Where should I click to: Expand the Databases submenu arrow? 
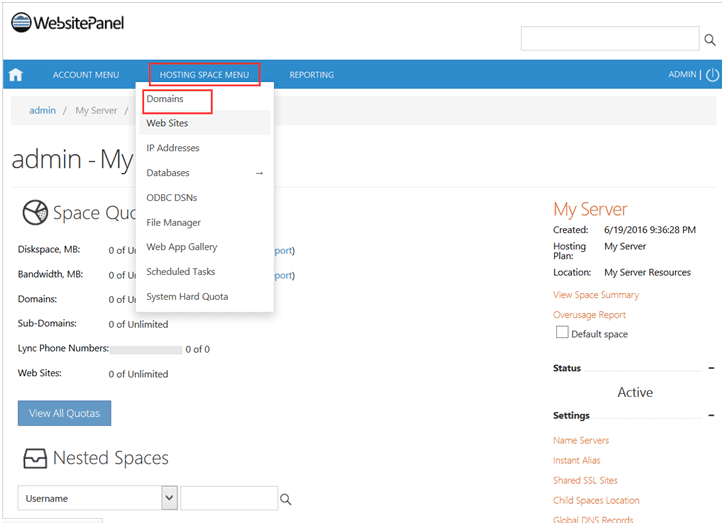[x=259, y=173]
